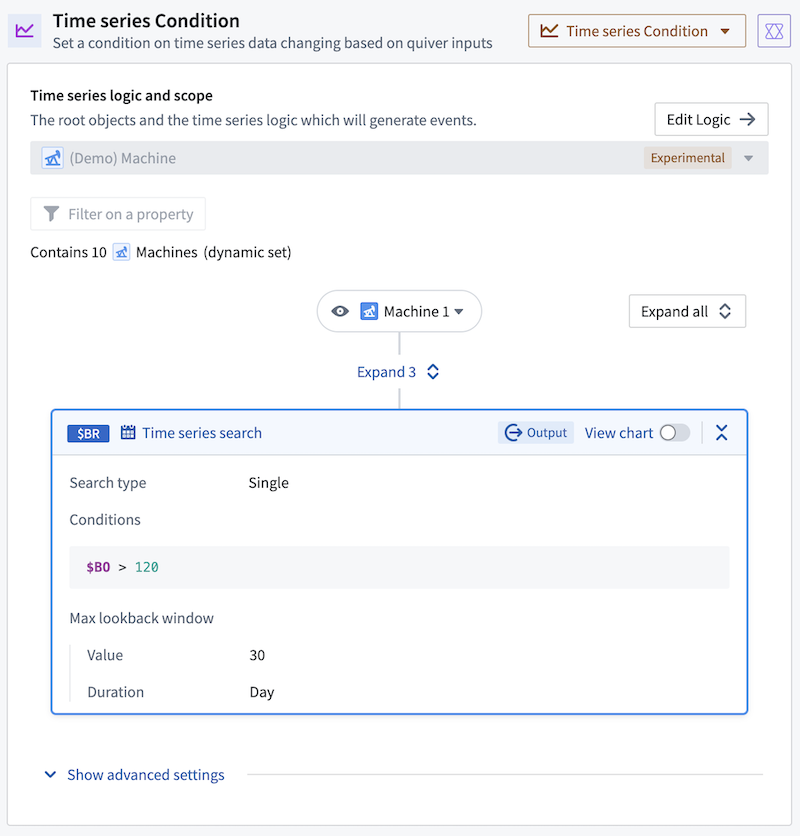Click the Time series search title

[202, 433]
